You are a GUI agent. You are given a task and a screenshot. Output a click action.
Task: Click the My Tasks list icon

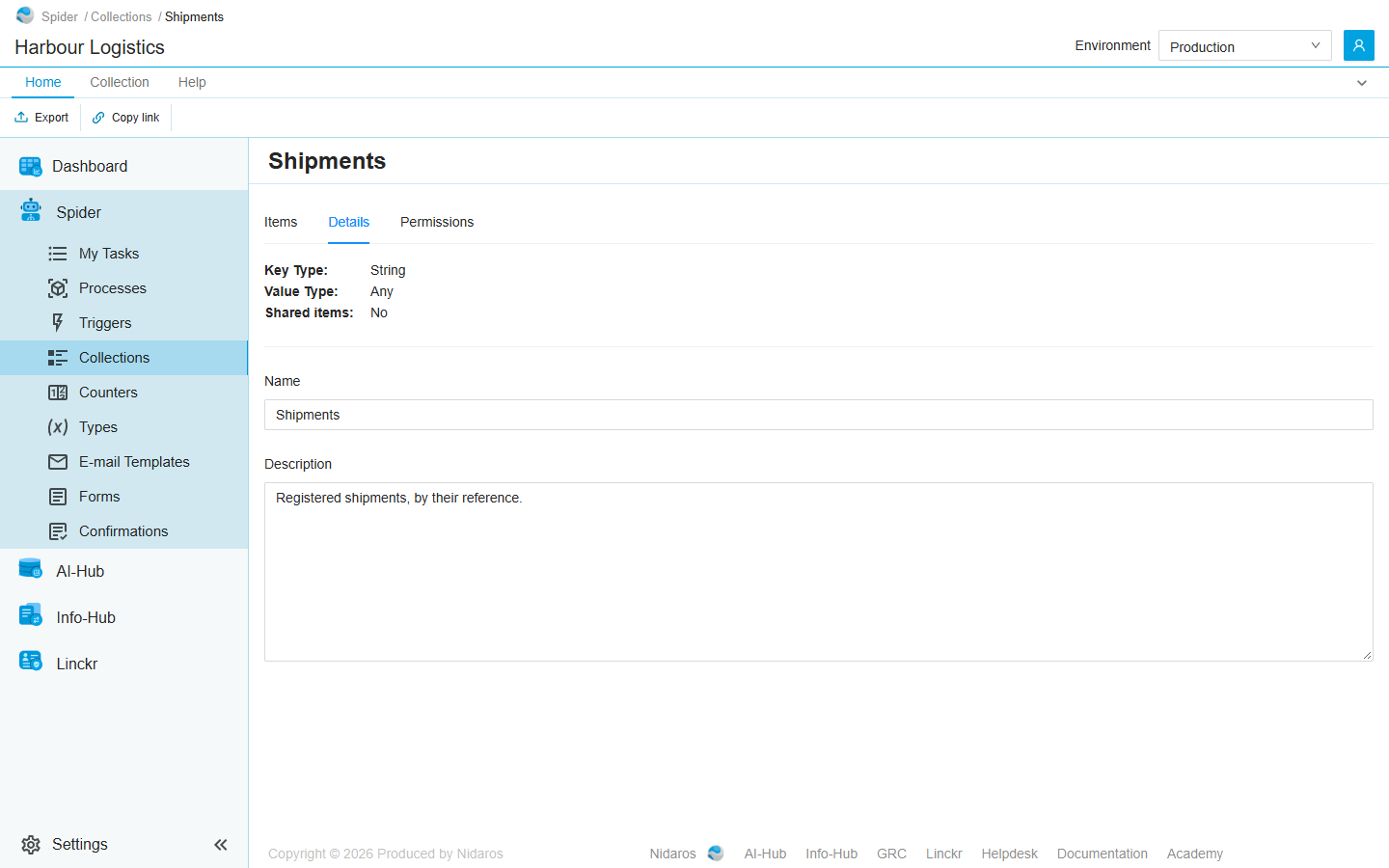[58, 254]
